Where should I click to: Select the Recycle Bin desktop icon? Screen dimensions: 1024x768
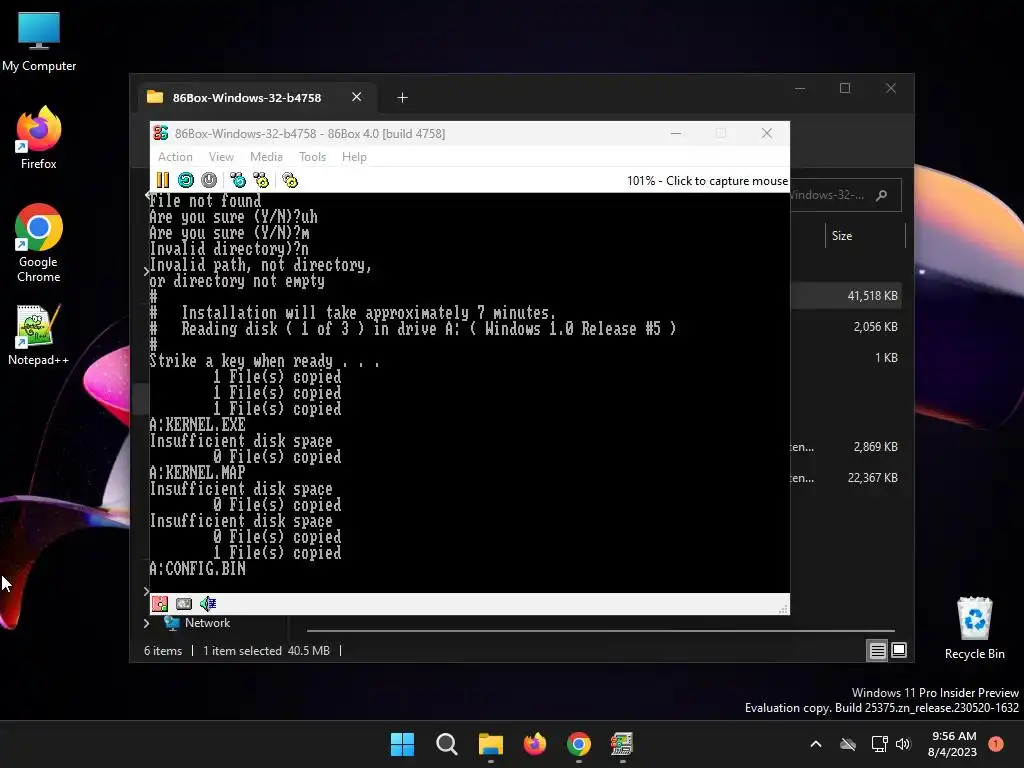974,628
